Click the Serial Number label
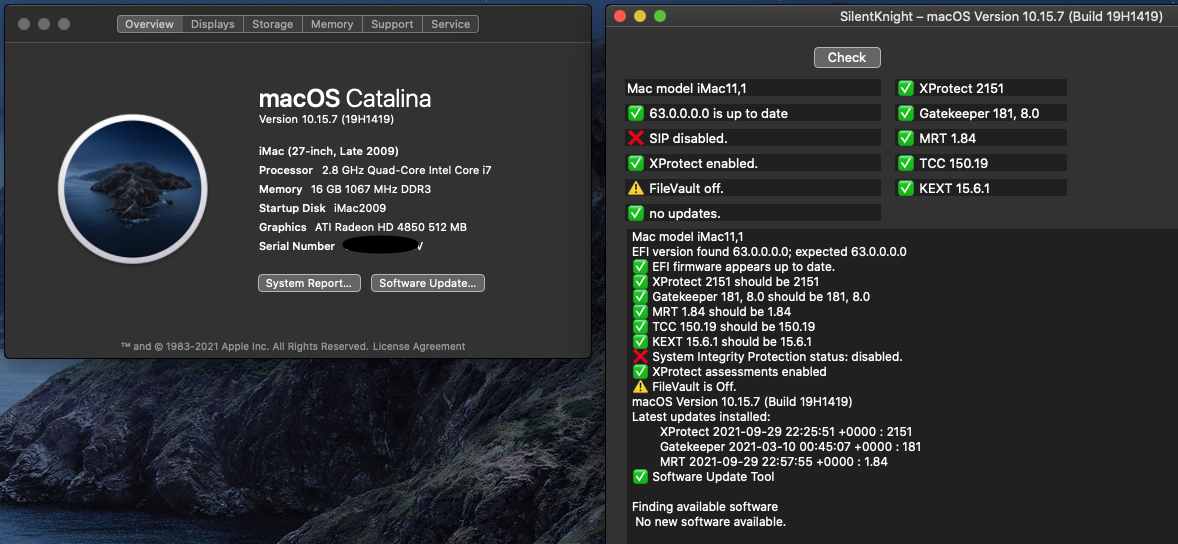 (297, 246)
